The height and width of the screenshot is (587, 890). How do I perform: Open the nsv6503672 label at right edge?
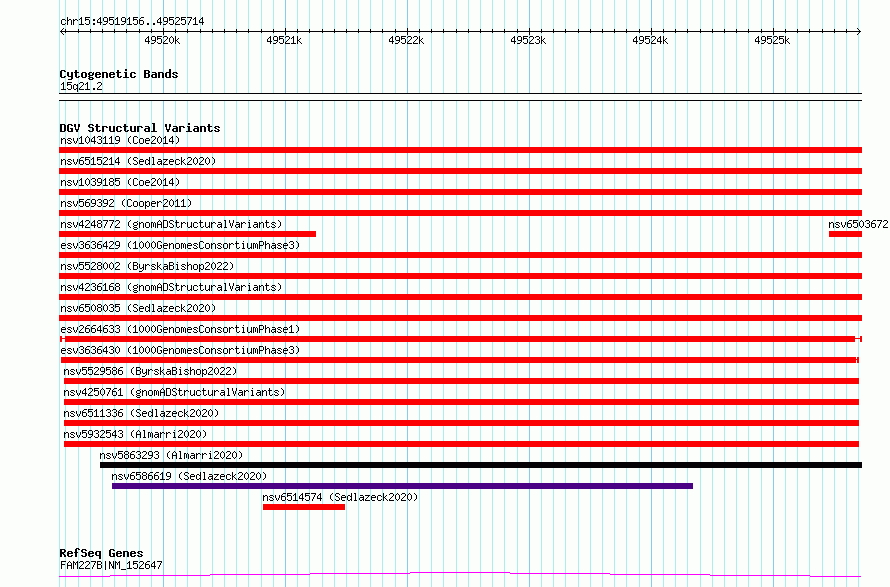pos(858,224)
